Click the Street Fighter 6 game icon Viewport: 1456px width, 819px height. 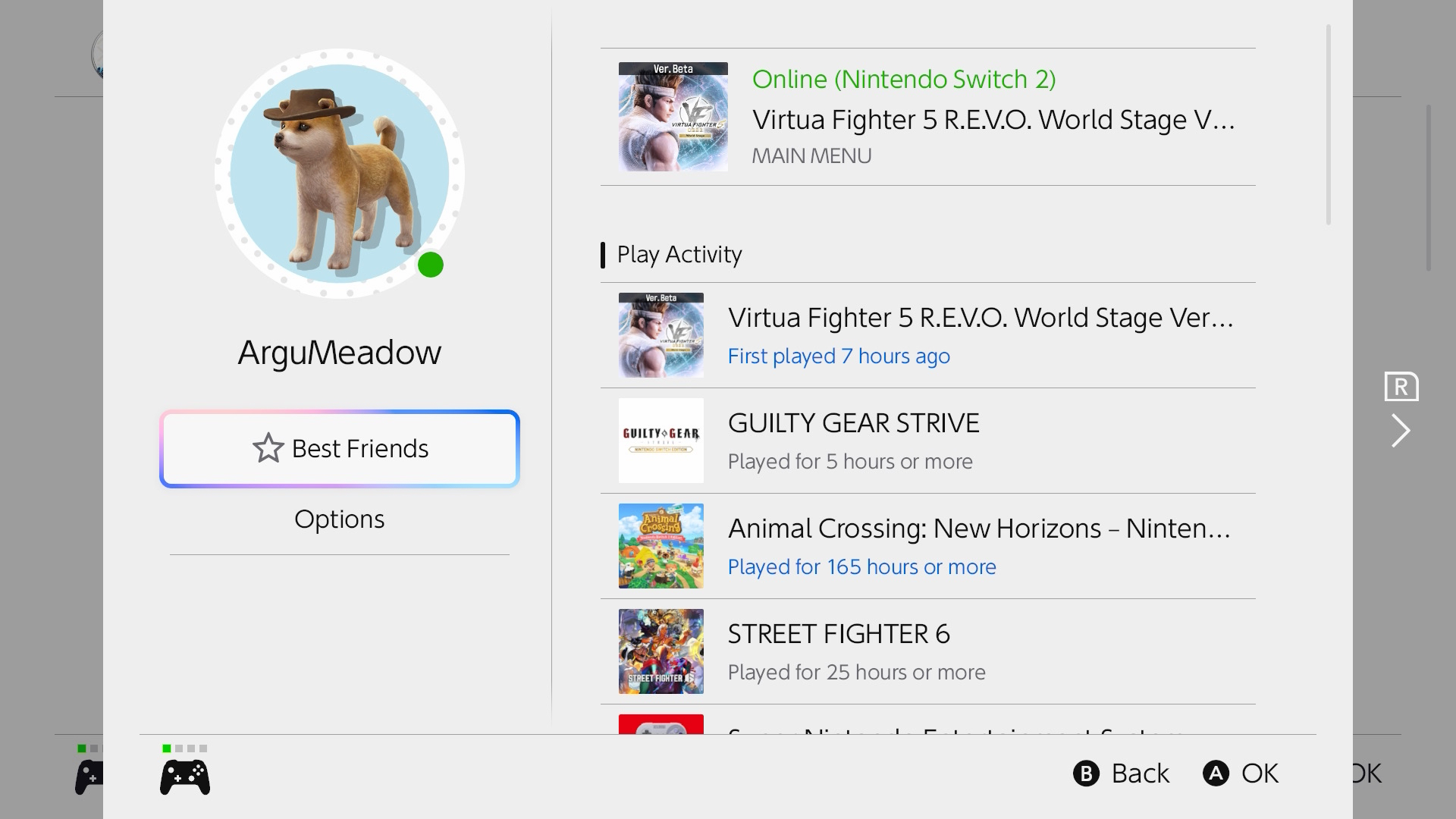[661, 651]
